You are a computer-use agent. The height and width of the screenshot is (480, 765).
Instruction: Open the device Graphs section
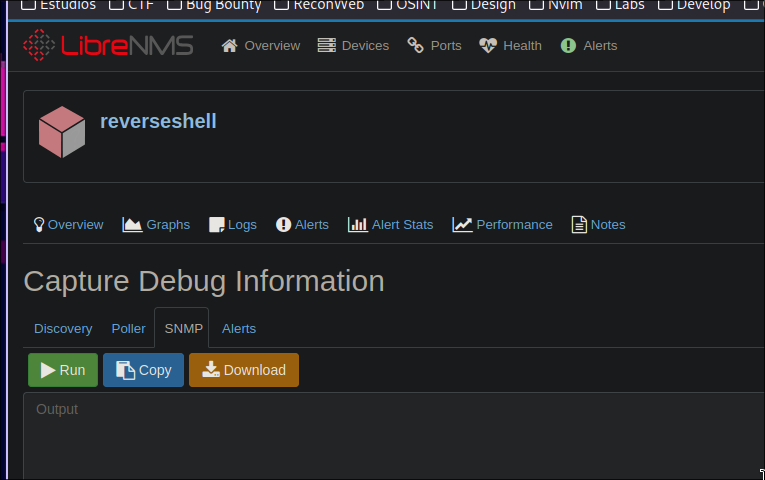point(156,224)
